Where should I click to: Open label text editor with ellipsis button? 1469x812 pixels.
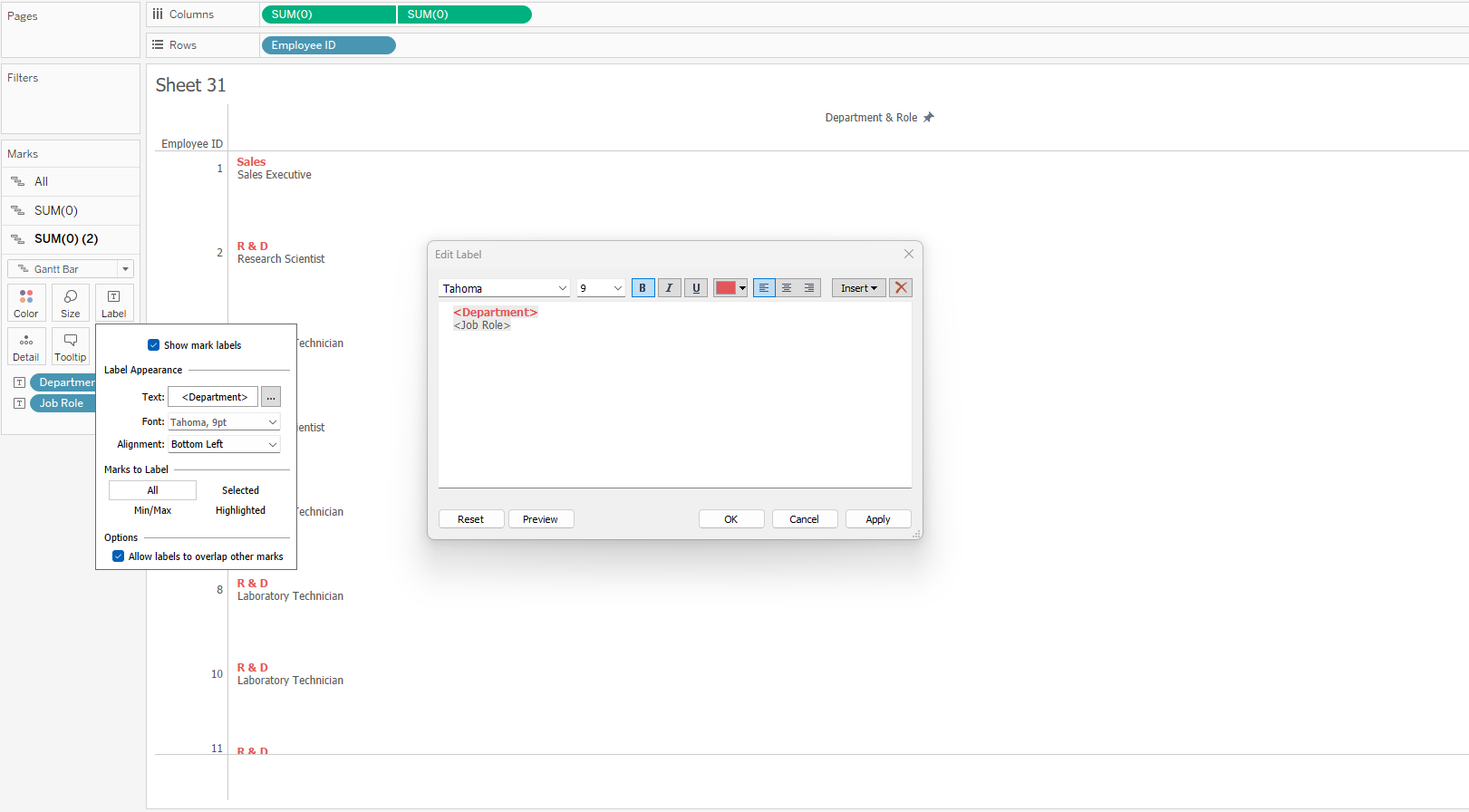pos(271,397)
